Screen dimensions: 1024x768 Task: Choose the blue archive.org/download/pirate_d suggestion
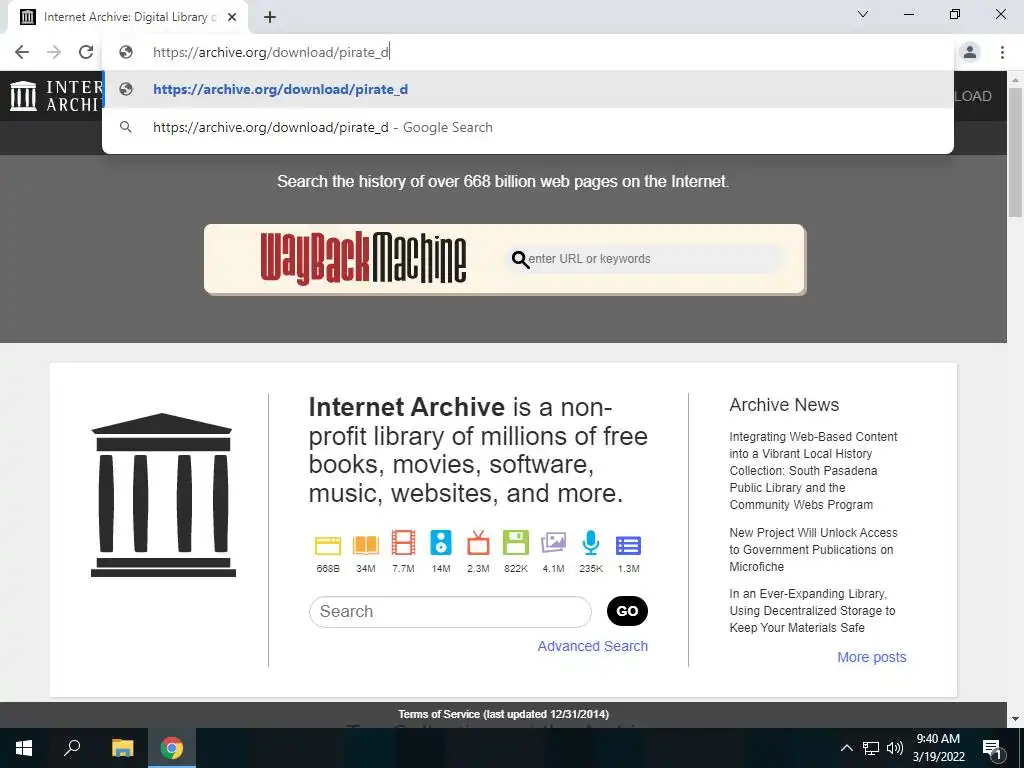528,89
